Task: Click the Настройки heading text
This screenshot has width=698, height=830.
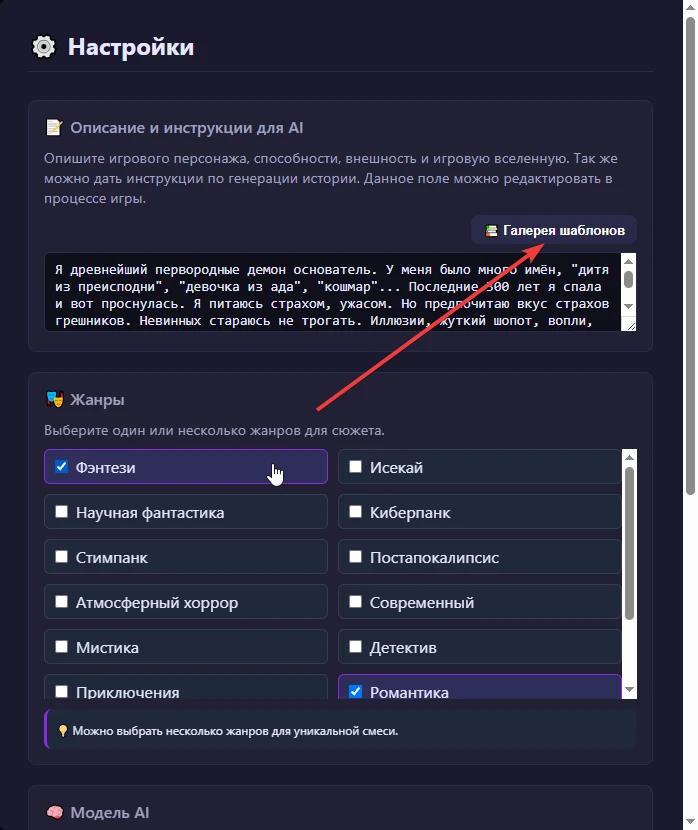Action: point(131,47)
